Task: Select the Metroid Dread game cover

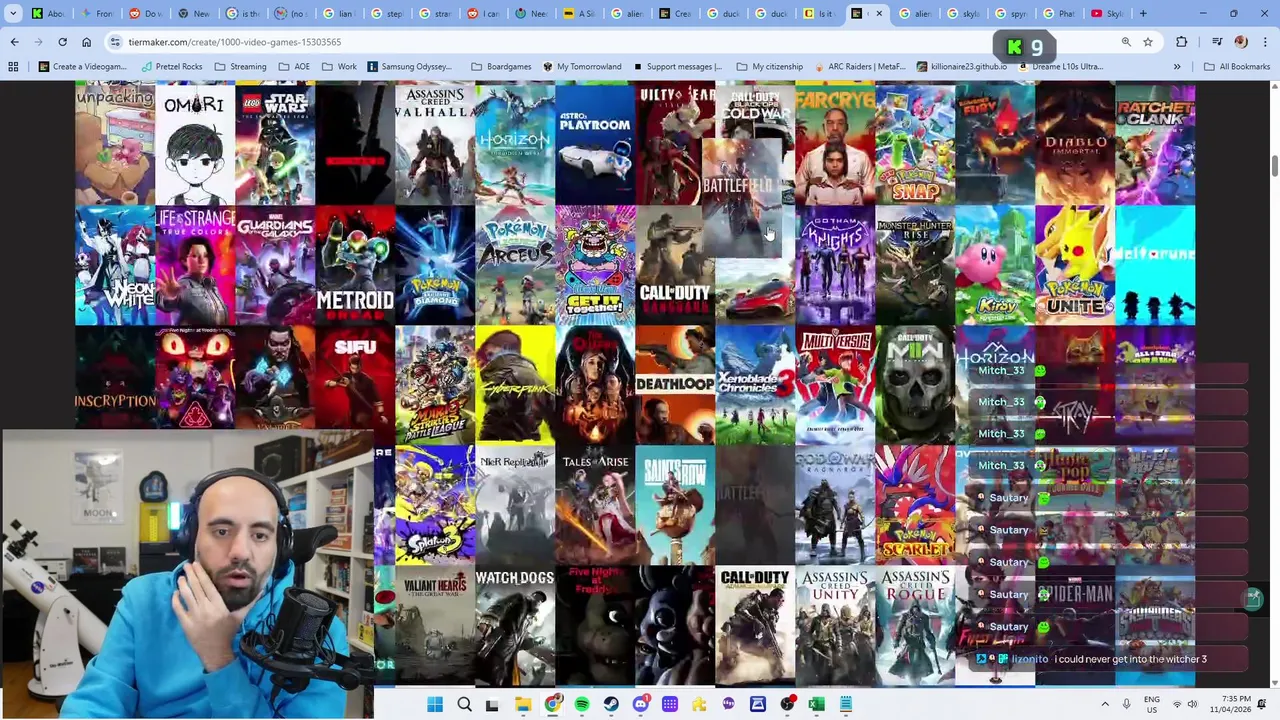Action: click(355, 265)
